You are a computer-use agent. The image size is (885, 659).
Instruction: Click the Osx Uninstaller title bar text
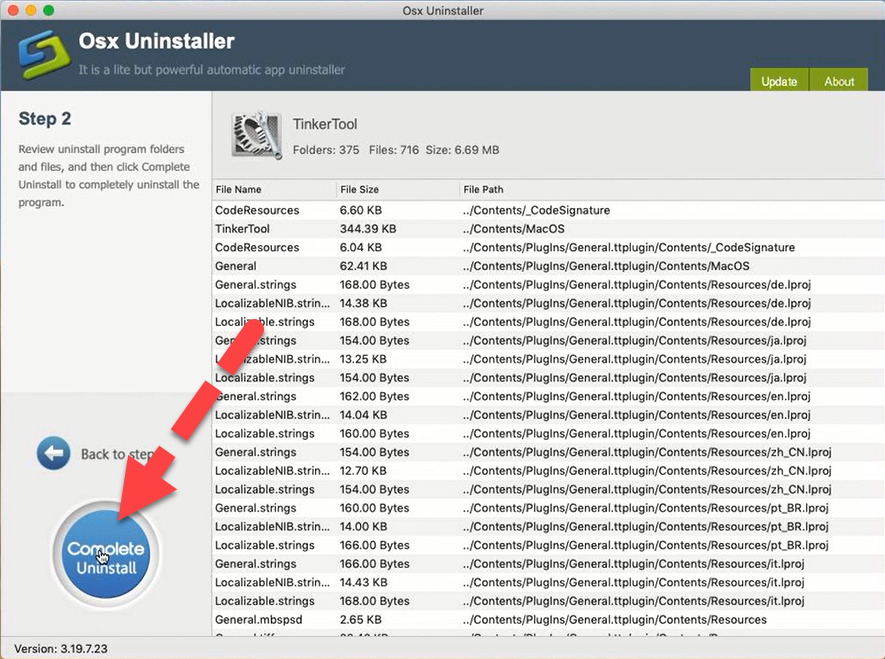[442, 11]
